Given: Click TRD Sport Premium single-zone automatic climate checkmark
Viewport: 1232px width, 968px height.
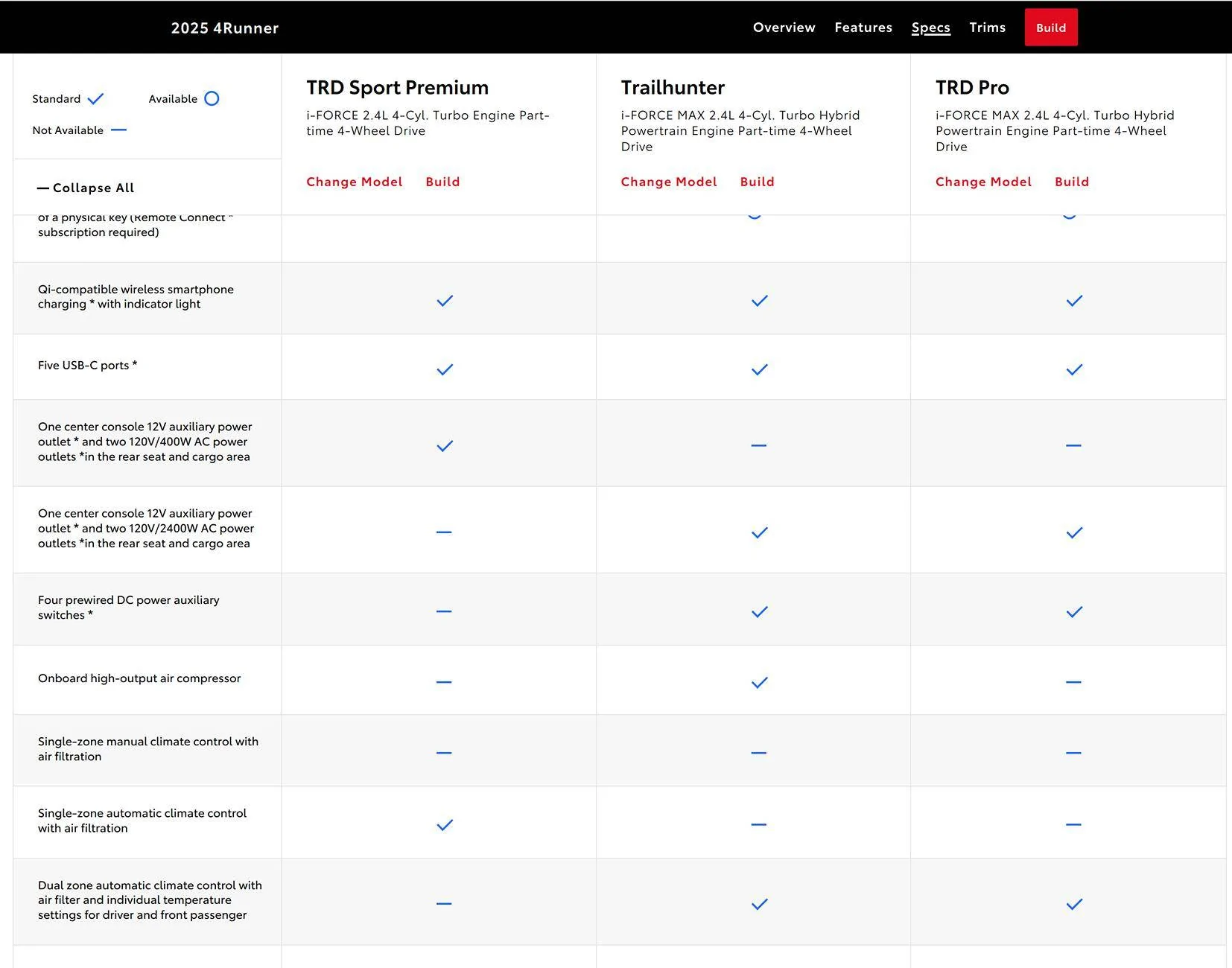Looking at the screenshot, I should [x=445, y=825].
